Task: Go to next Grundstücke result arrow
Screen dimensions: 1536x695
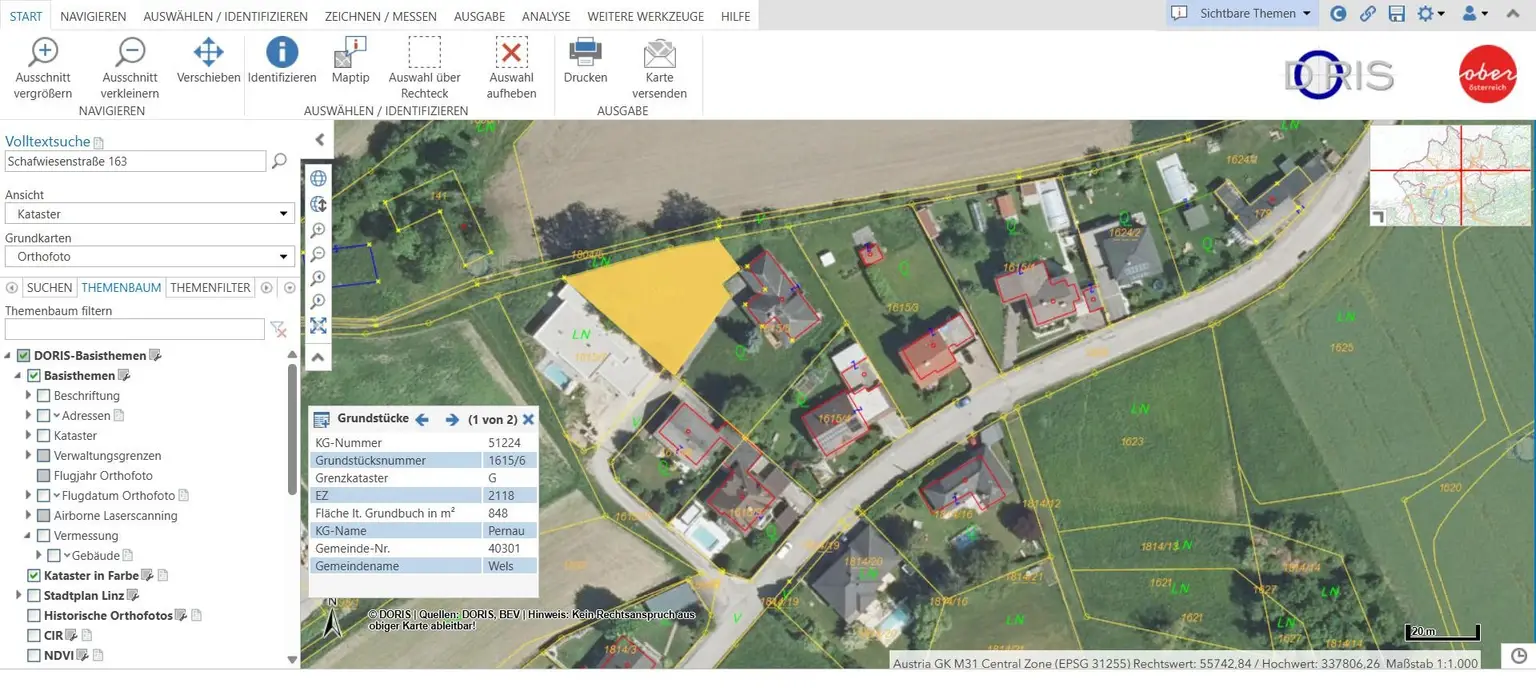Action: [x=452, y=419]
